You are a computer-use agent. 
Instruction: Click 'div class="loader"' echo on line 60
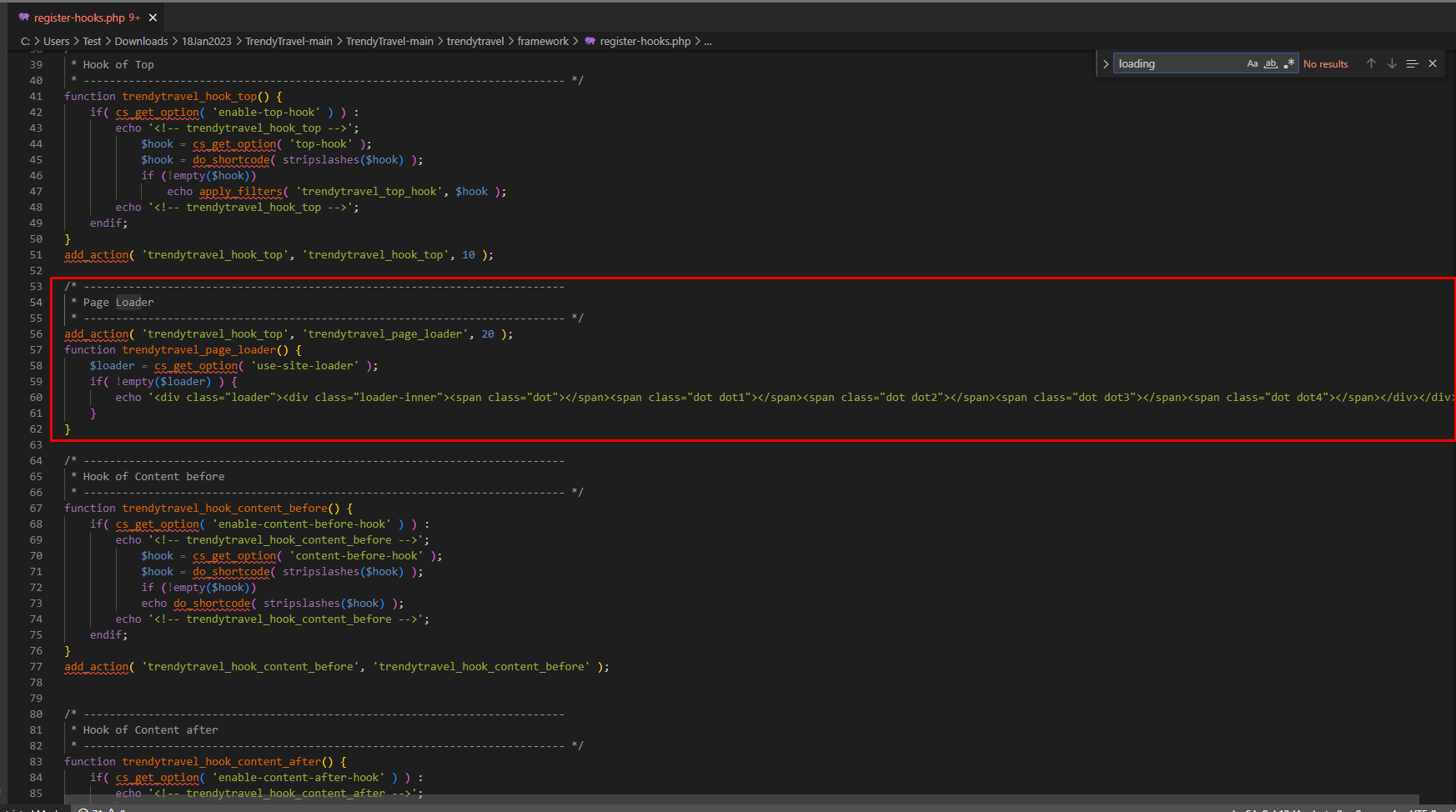click(218, 397)
